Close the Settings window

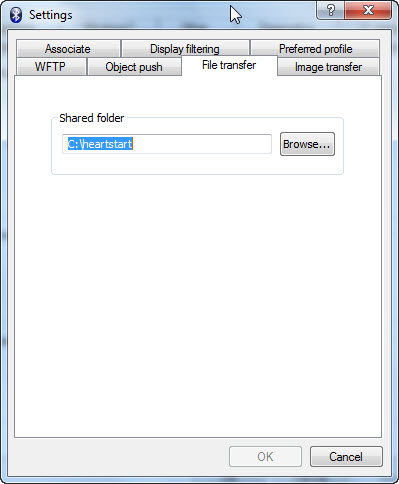pyautogui.click(x=368, y=10)
